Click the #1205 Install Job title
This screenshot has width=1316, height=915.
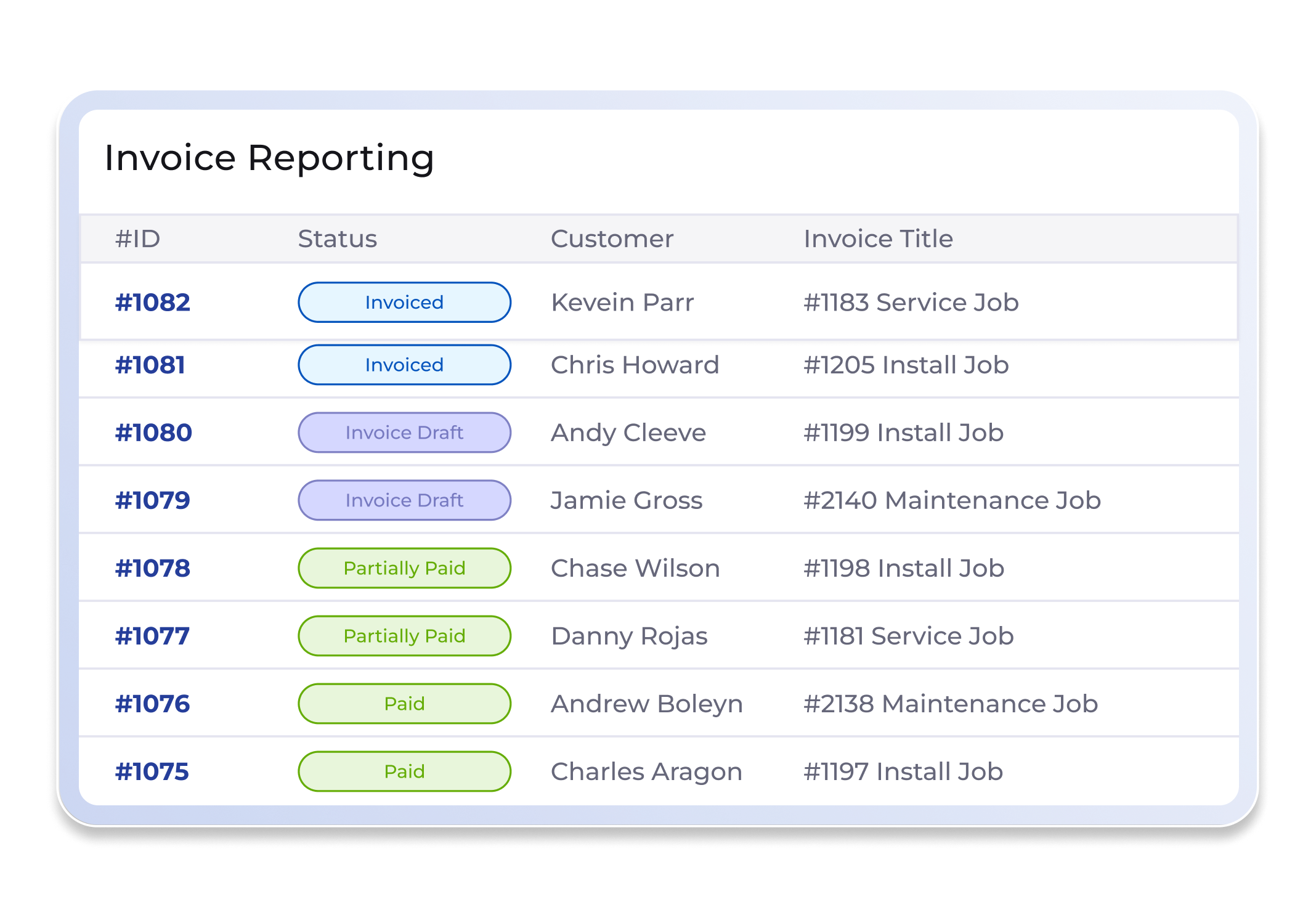click(x=906, y=365)
